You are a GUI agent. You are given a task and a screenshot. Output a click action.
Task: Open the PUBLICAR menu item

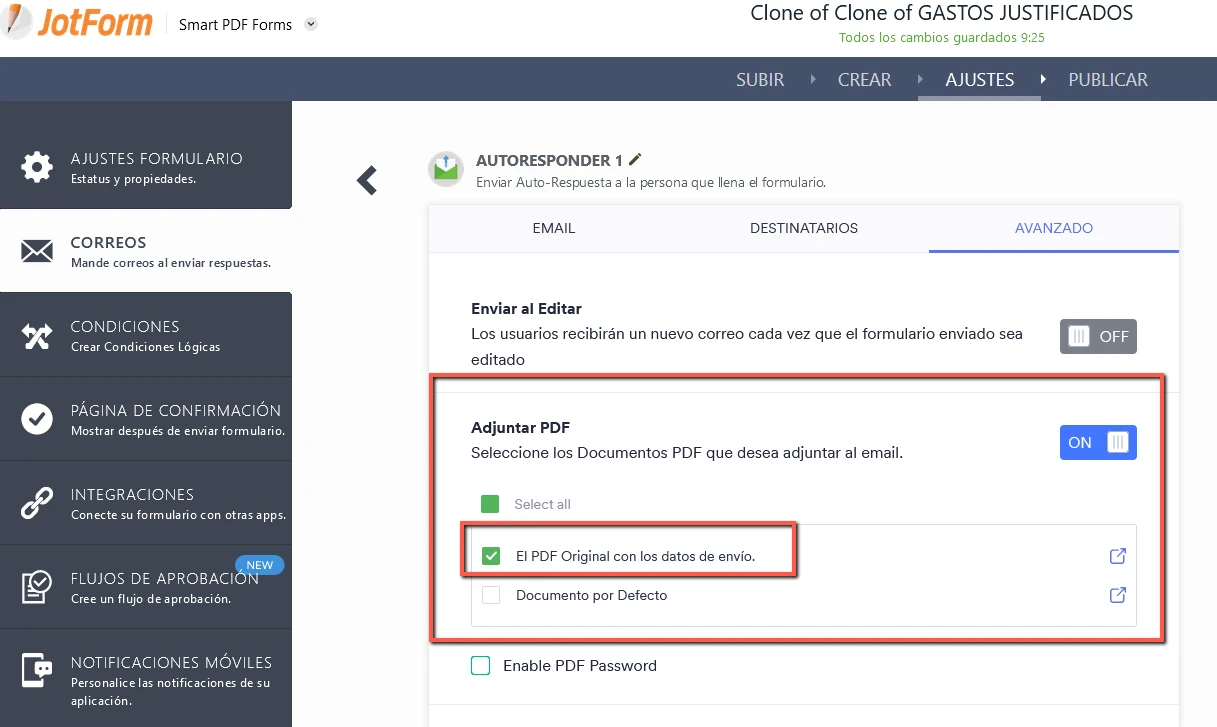(1107, 80)
